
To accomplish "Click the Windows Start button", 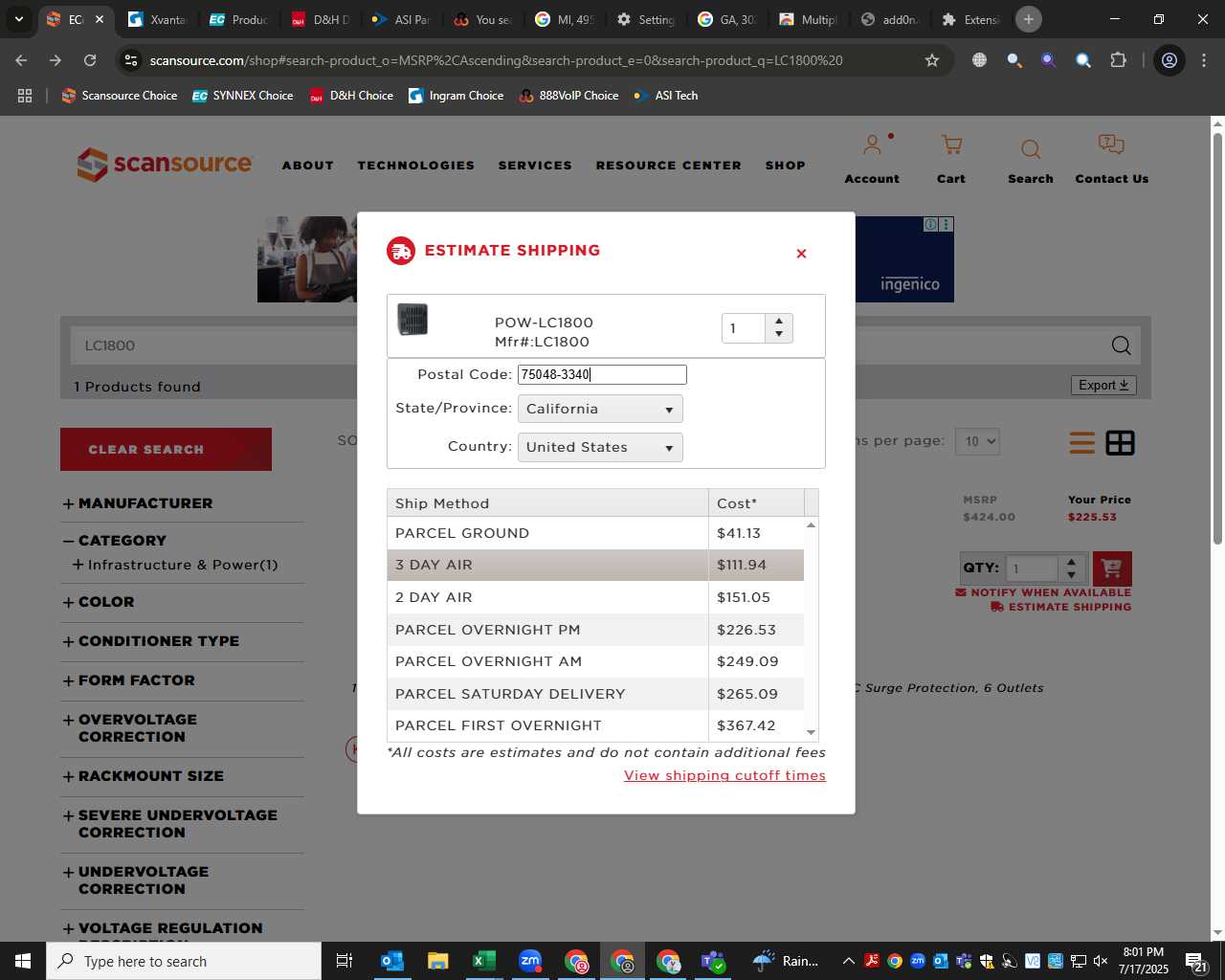I will [23, 961].
